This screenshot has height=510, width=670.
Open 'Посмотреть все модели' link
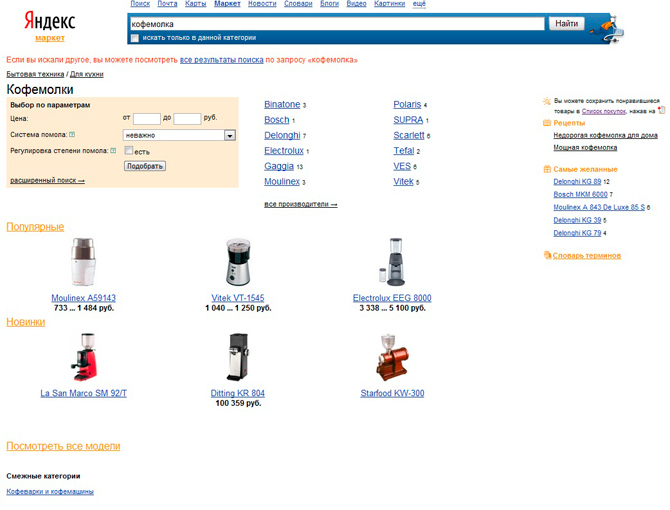(63, 446)
